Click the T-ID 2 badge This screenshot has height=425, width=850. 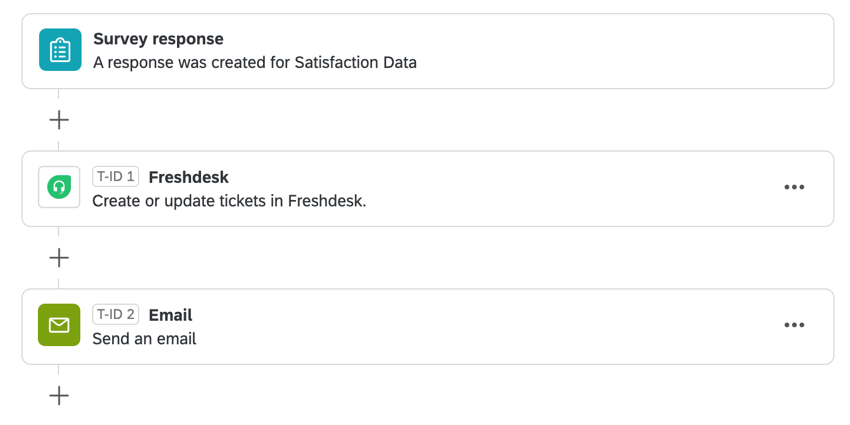click(115, 315)
